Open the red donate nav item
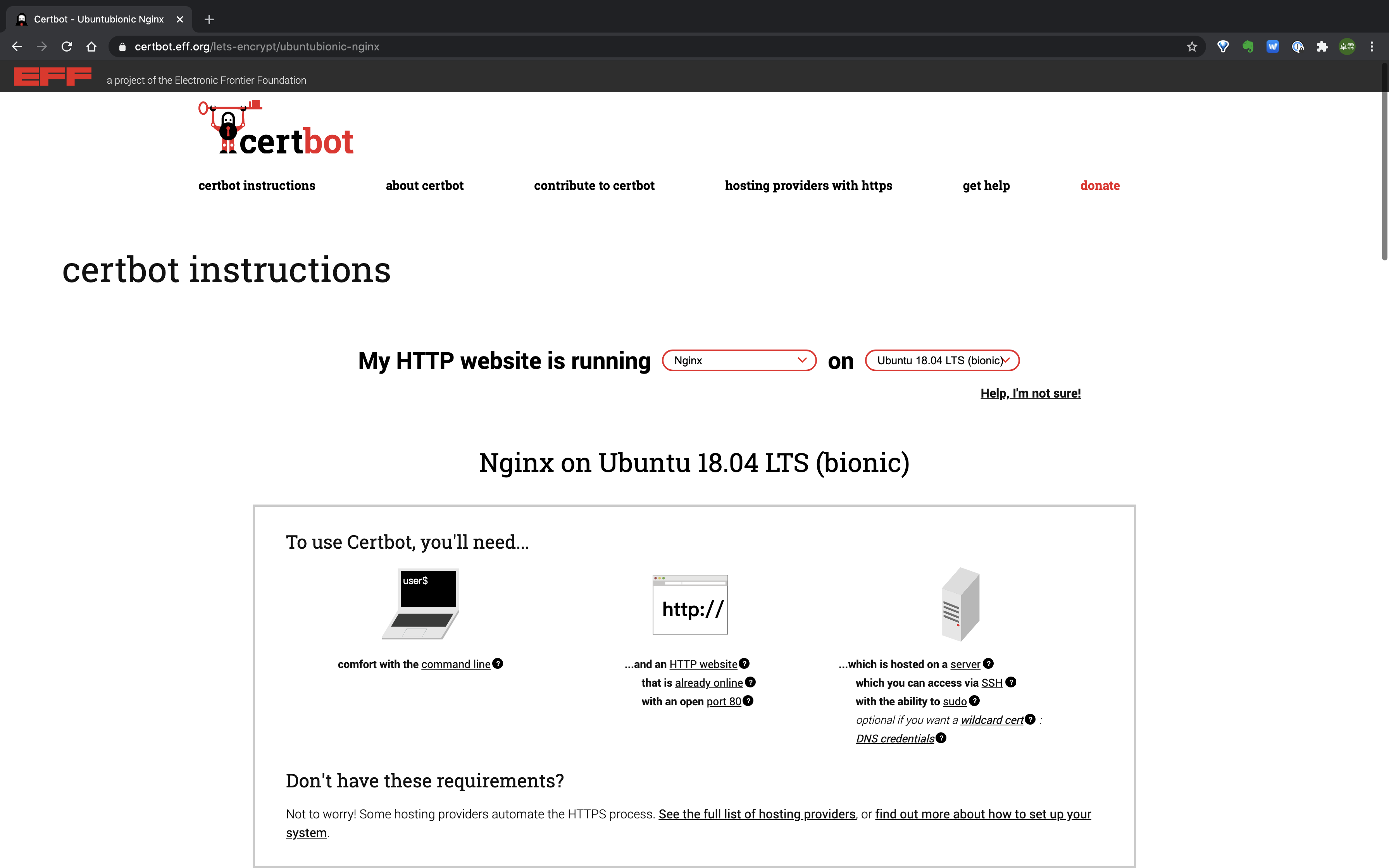Screen dimensions: 1389x868 coord(1100,186)
